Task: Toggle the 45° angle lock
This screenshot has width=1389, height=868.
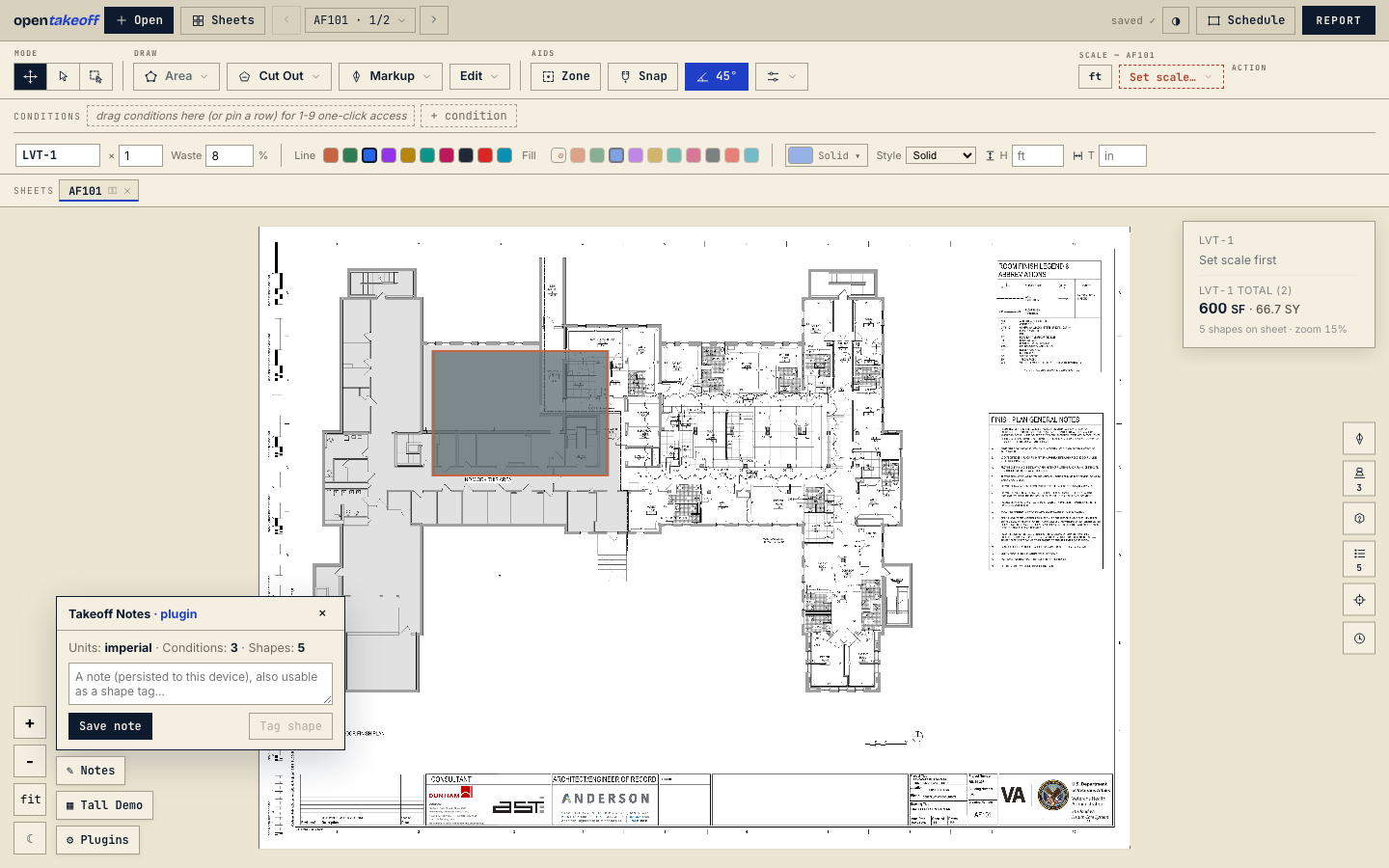Action: (717, 76)
